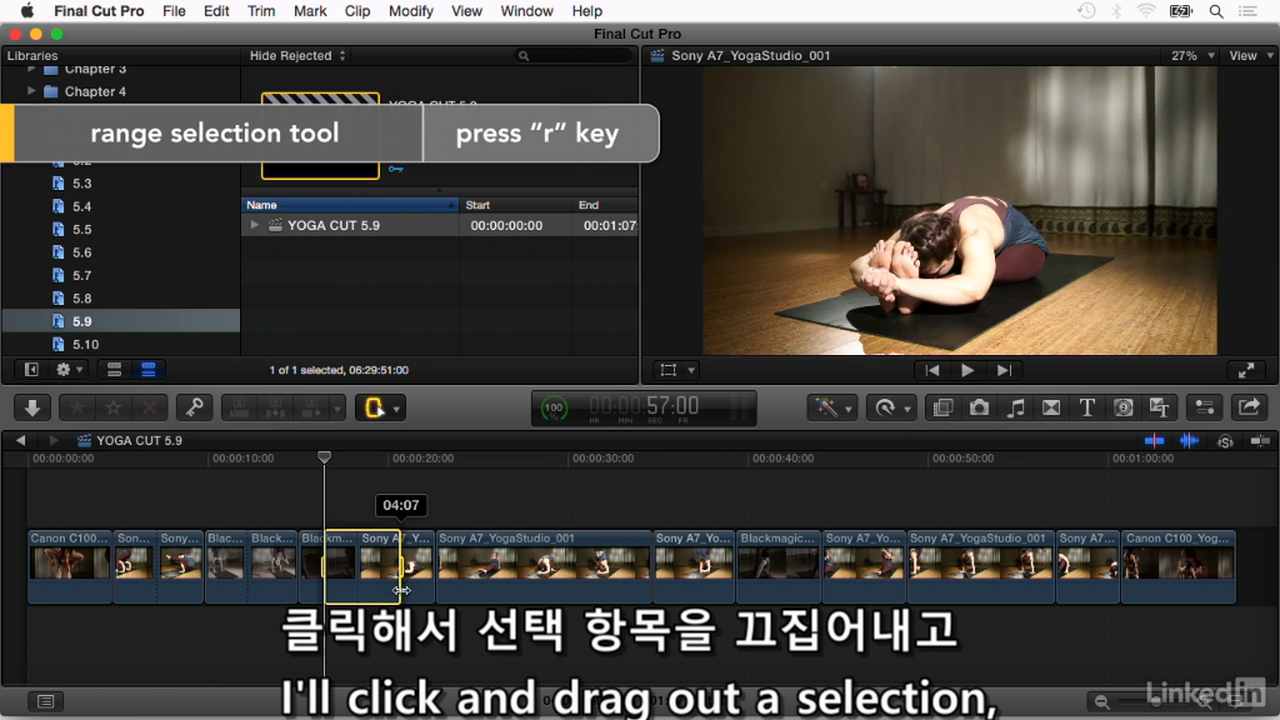The width and height of the screenshot is (1280, 720).
Task: Toggle snapping in the timeline
Action: click(x=1259, y=440)
